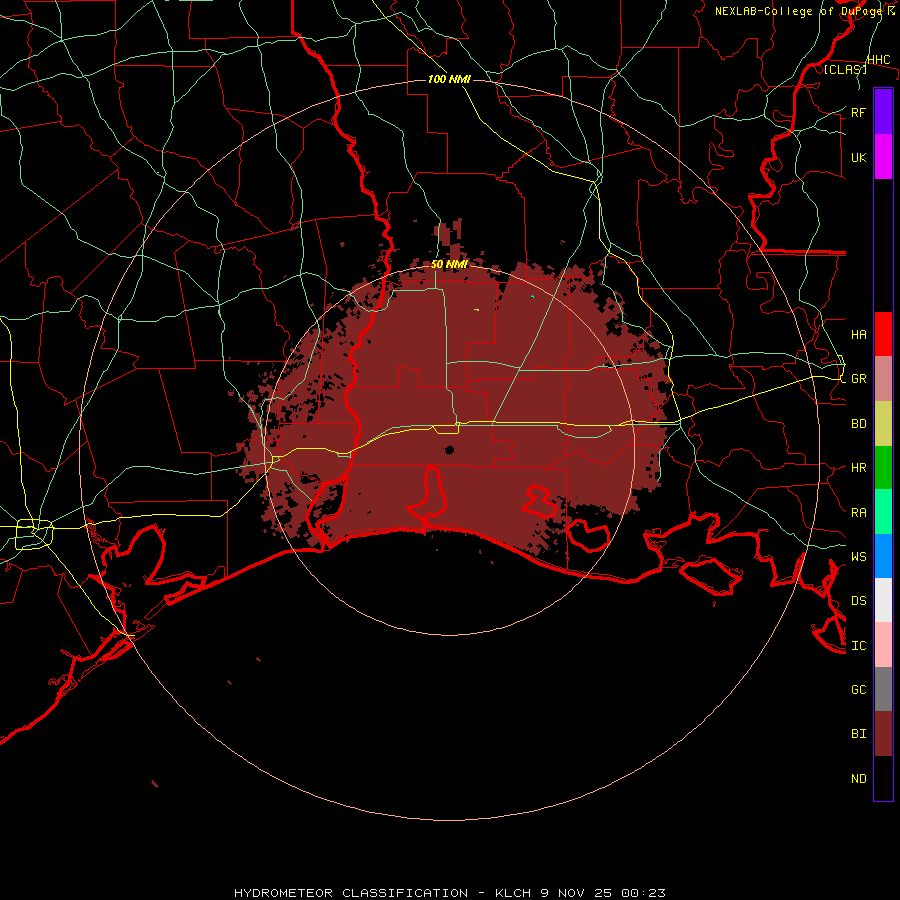Click the IC light pink legend color block

883,645
